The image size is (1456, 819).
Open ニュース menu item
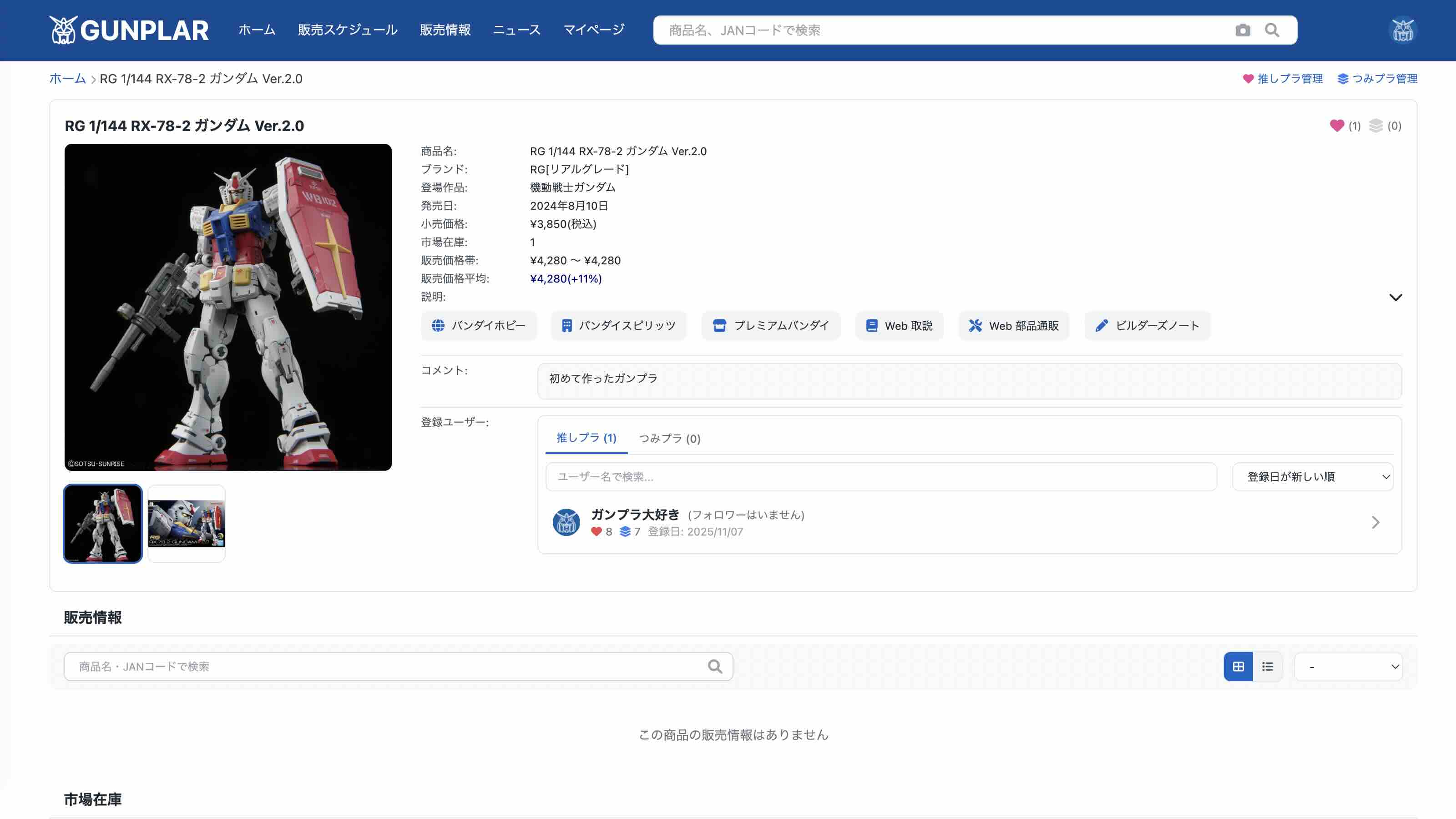point(516,30)
